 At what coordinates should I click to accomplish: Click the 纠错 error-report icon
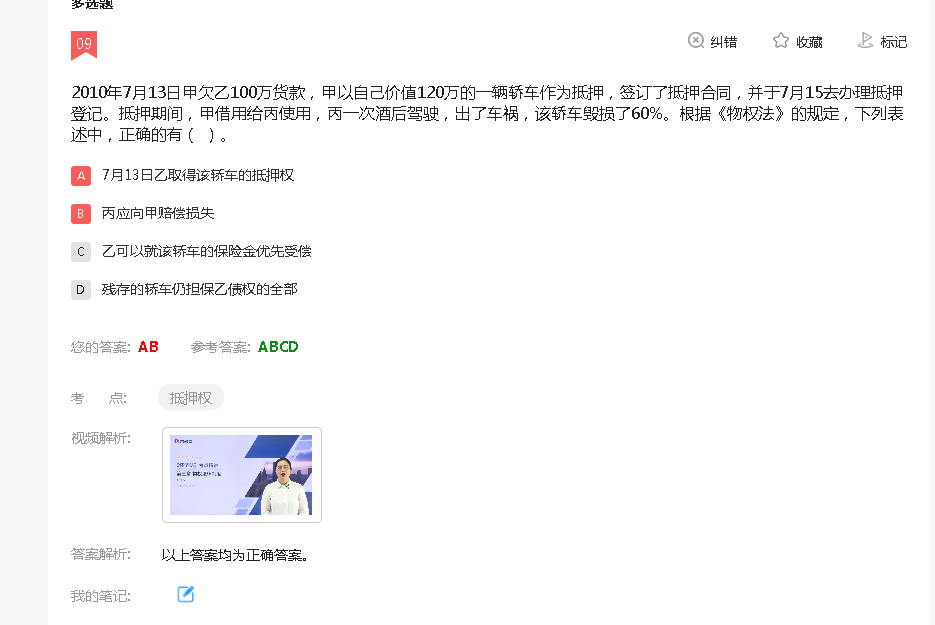point(696,41)
